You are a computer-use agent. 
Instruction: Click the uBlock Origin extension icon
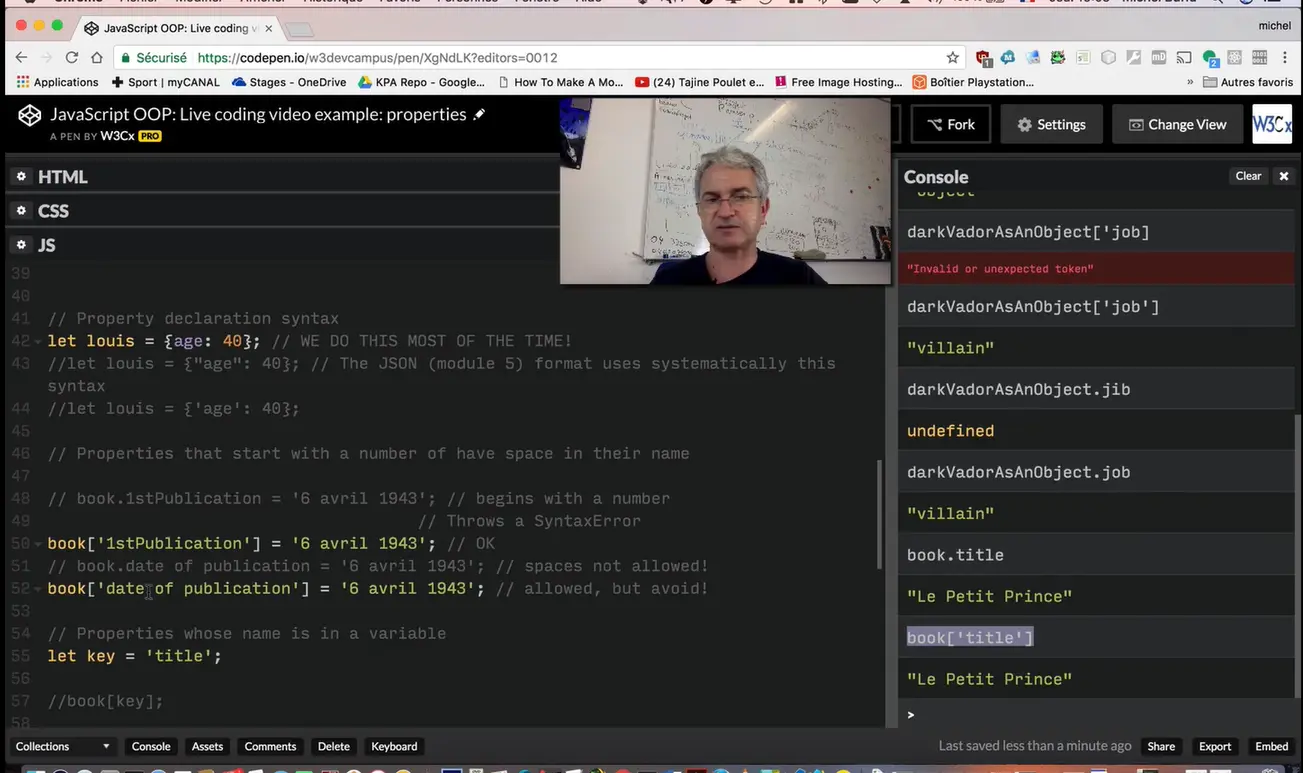pyautogui.click(x=983, y=58)
